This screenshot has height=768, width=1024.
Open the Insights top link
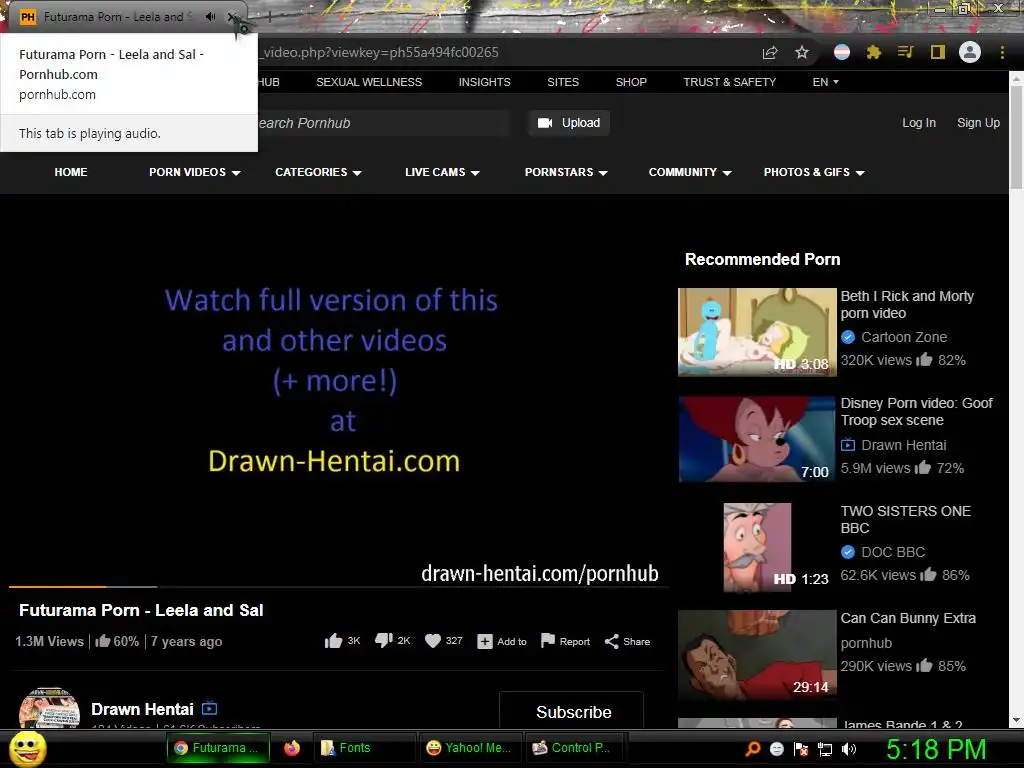tap(485, 82)
